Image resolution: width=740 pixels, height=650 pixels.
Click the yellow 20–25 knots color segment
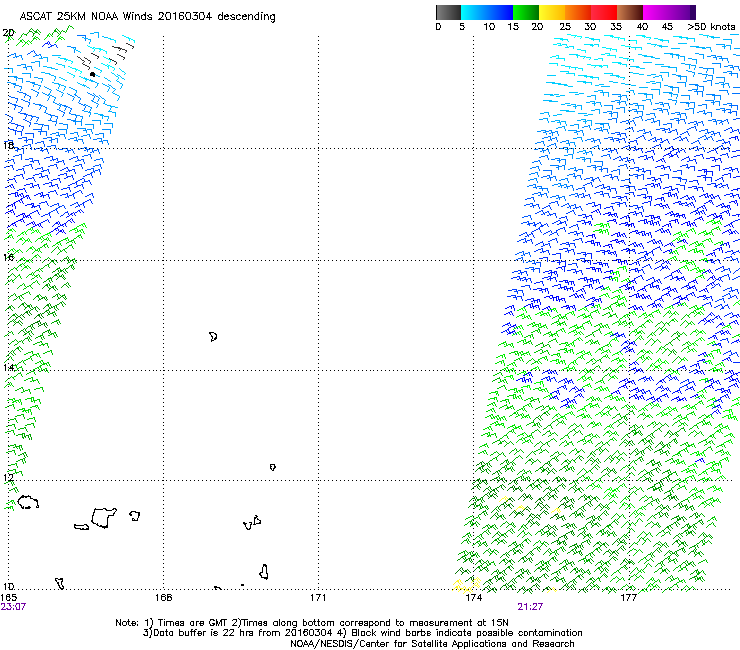(x=552, y=12)
